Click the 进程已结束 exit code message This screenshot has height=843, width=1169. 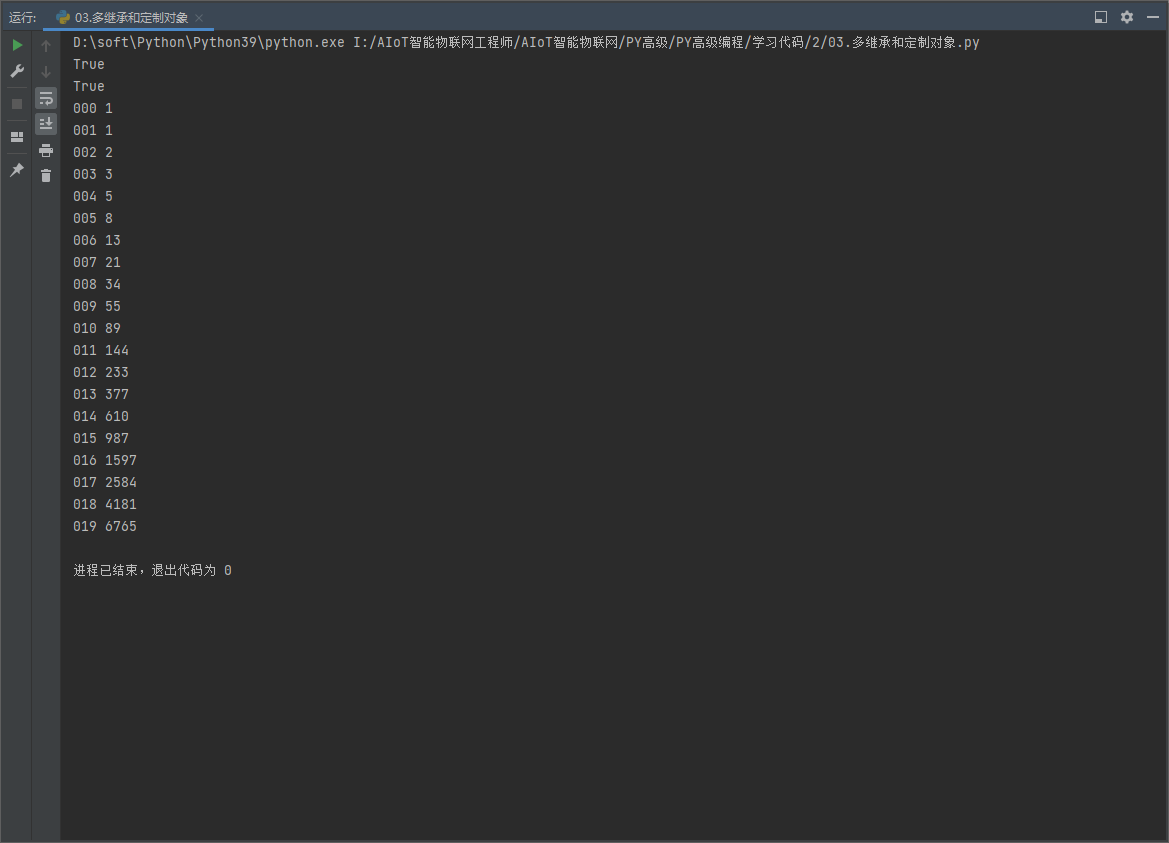pyautogui.click(x=152, y=570)
